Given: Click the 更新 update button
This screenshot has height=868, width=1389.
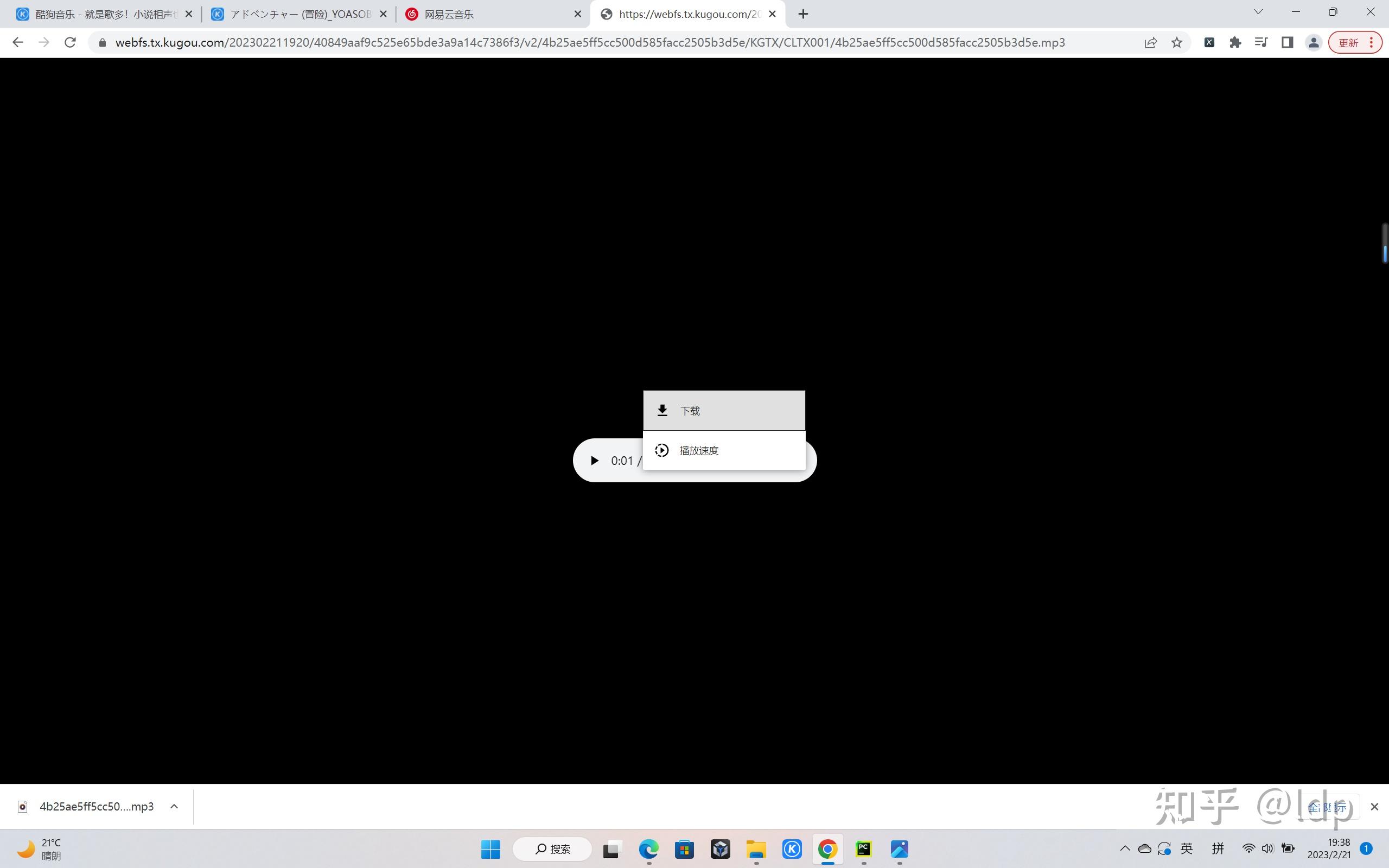Looking at the screenshot, I should click(x=1348, y=42).
